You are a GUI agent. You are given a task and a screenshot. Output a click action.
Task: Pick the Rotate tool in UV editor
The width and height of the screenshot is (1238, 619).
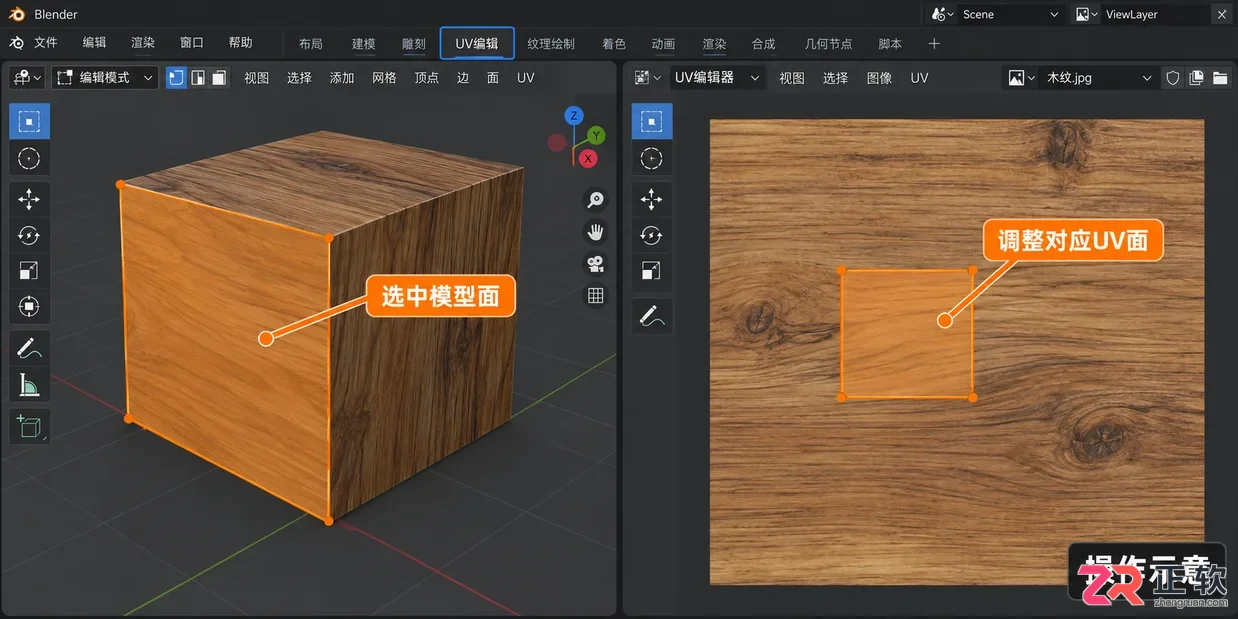[652, 235]
